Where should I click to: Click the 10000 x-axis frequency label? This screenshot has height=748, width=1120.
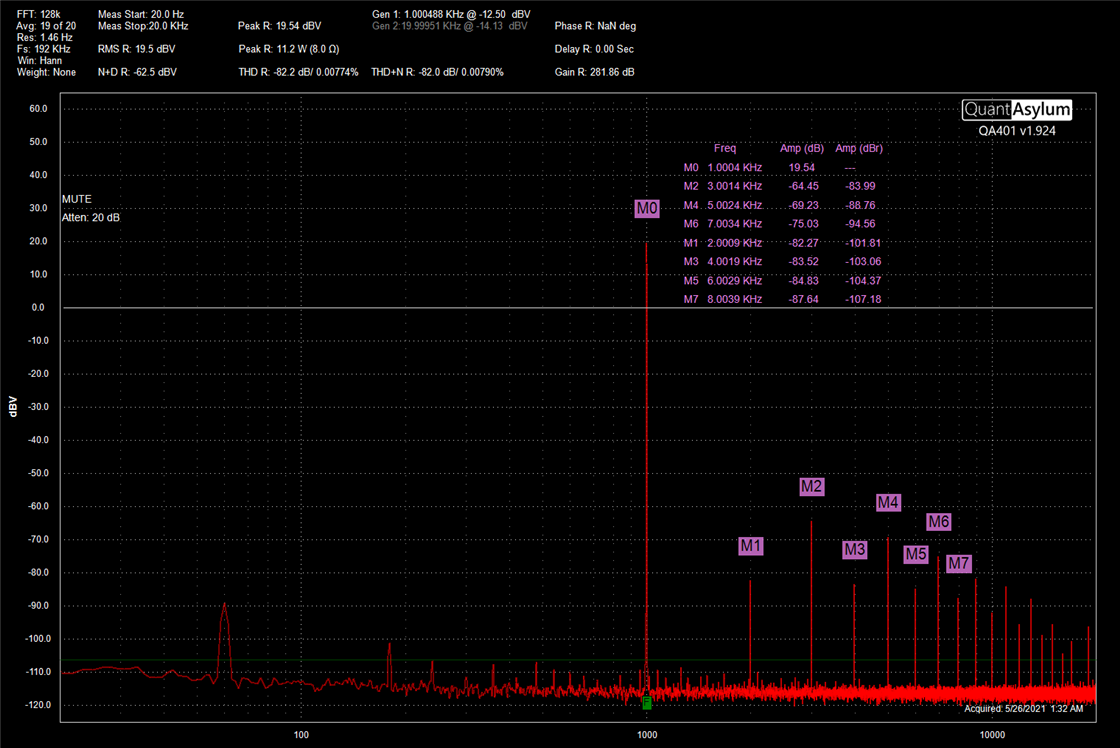pos(992,734)
